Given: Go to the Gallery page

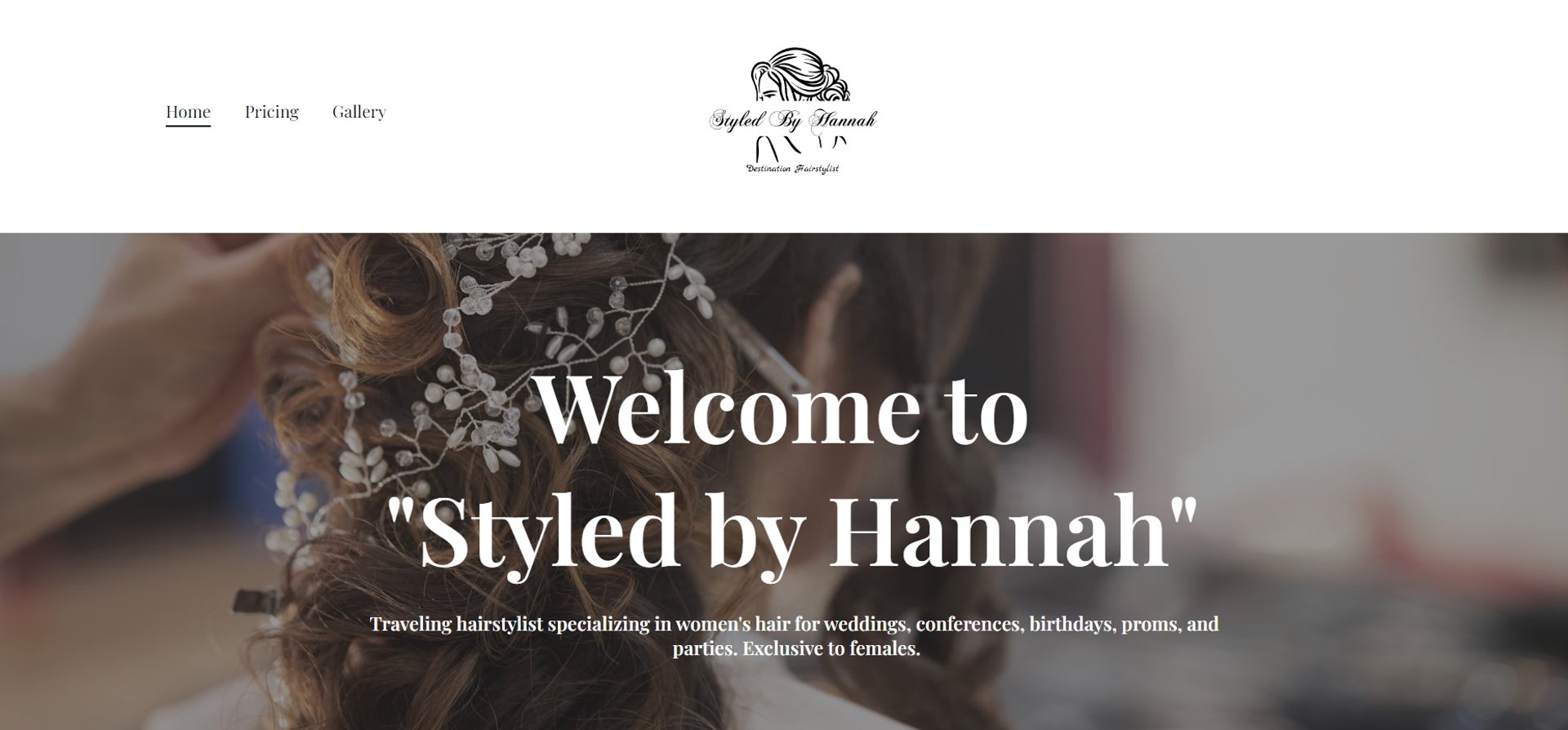Looking at the screenshot, I should (x=359, y=111).
